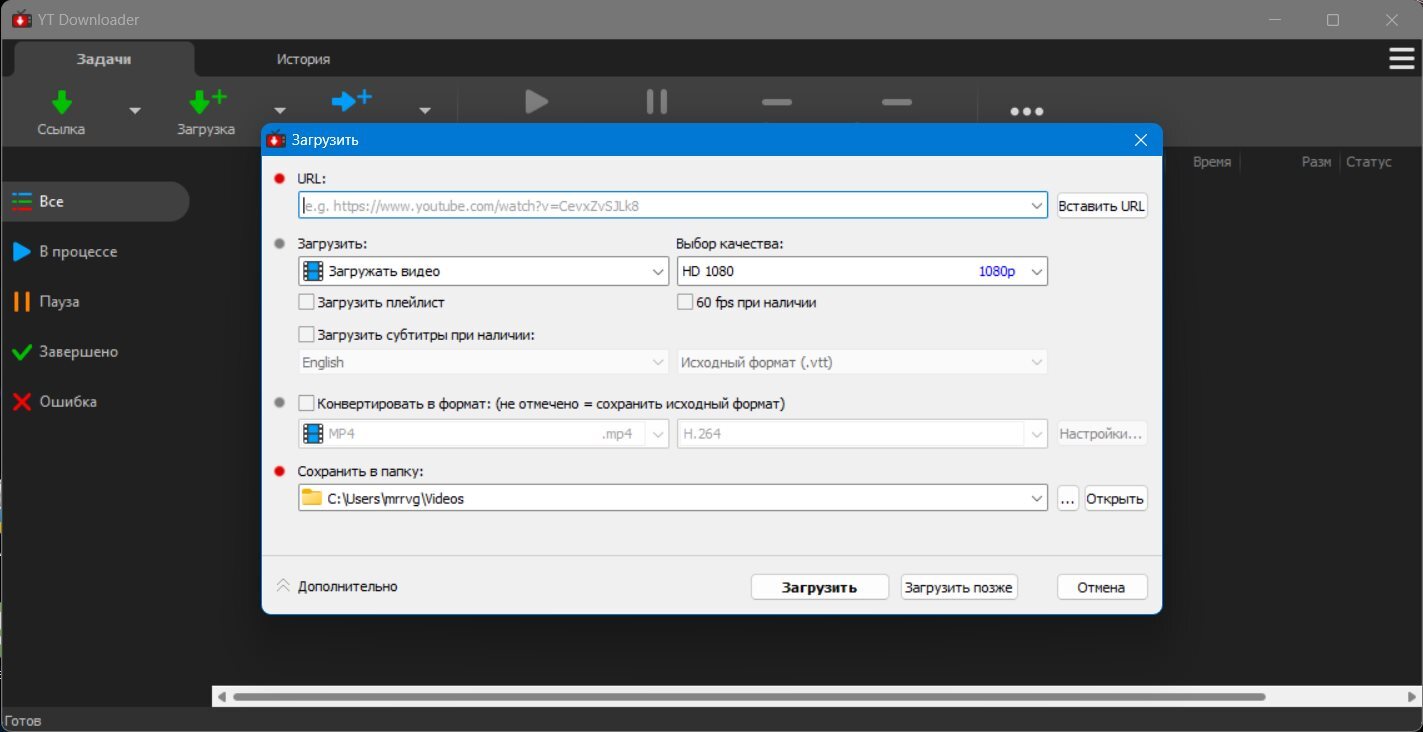Click the Загрузить позже button
This screenshot has width=1423, height=732.
(x=959, y=587)
